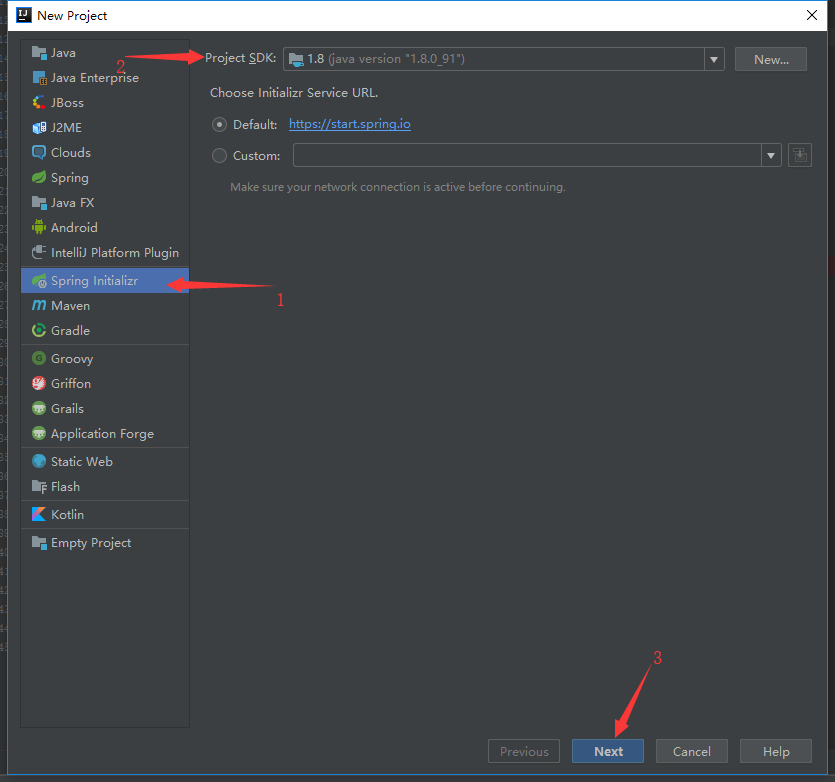835x782 pixels.
Task: Click the 'Flash' list text
Action: 65,486
